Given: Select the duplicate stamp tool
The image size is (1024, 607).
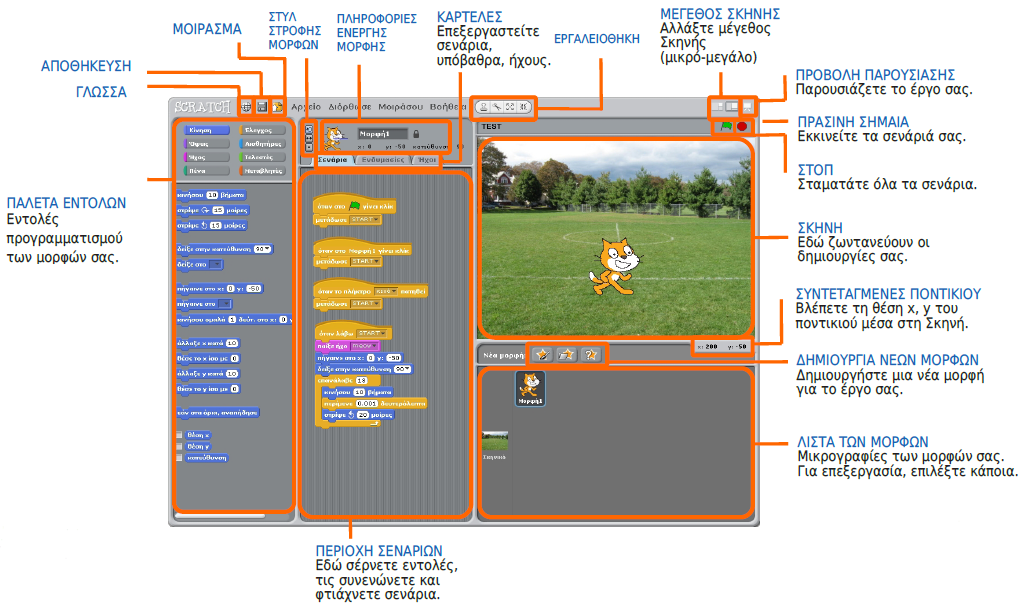Looking at the screenshot, I should pos(484,107).
